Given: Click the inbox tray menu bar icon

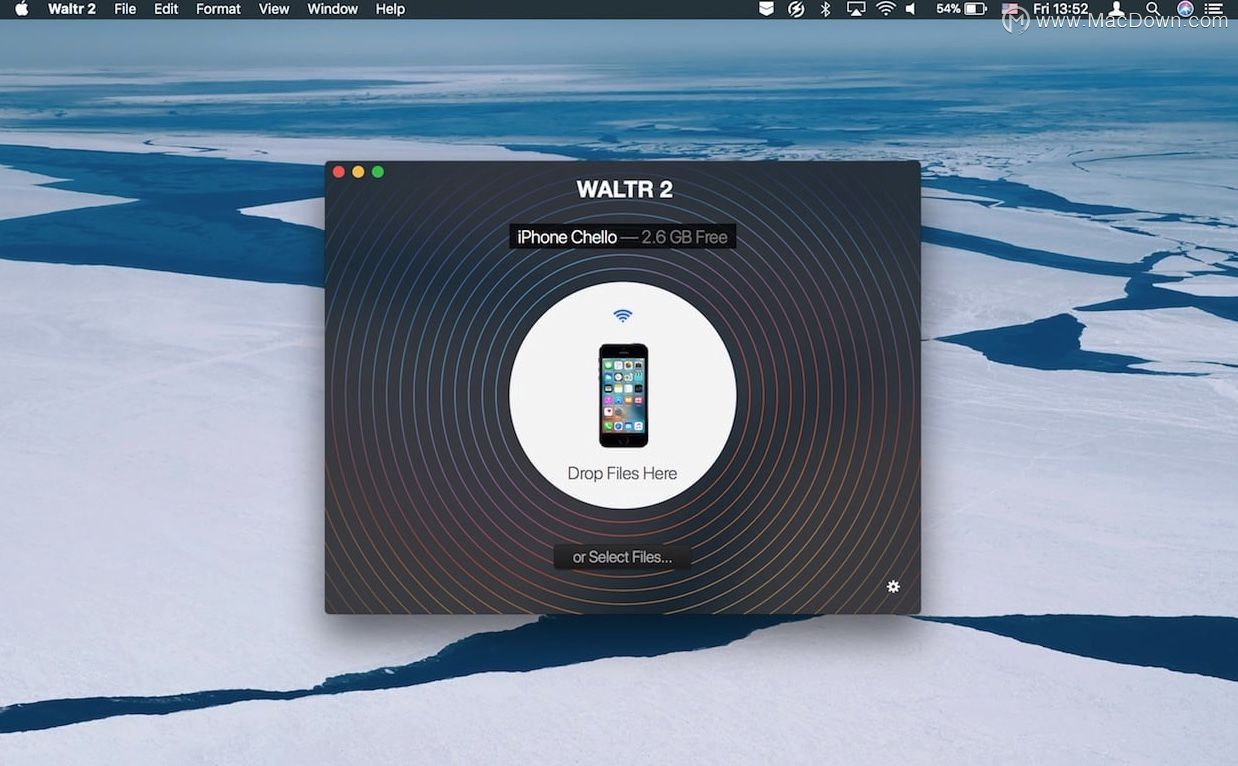Looking at the screenshot, I should (766, 9).
